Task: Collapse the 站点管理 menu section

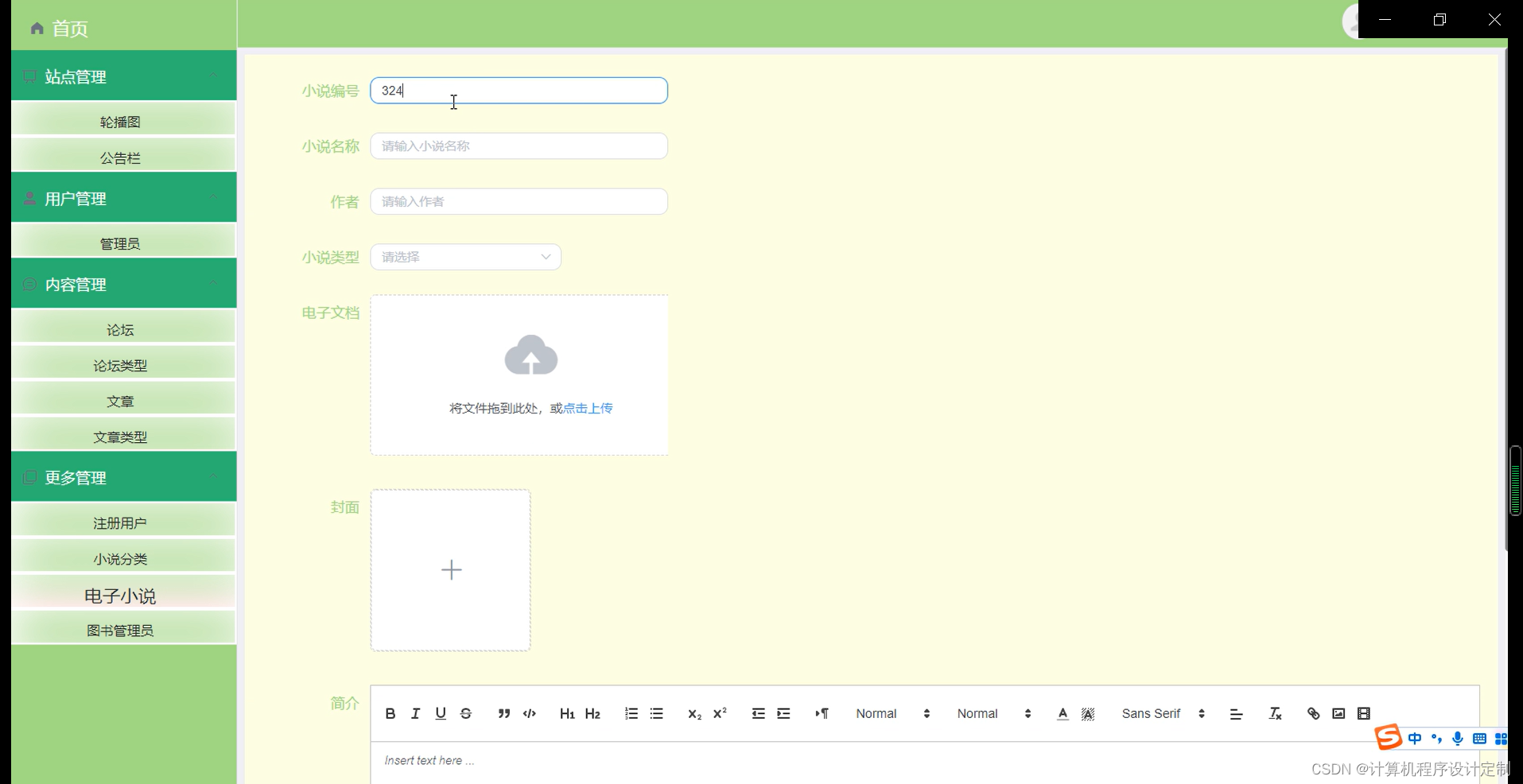Action: pos(124,76)
